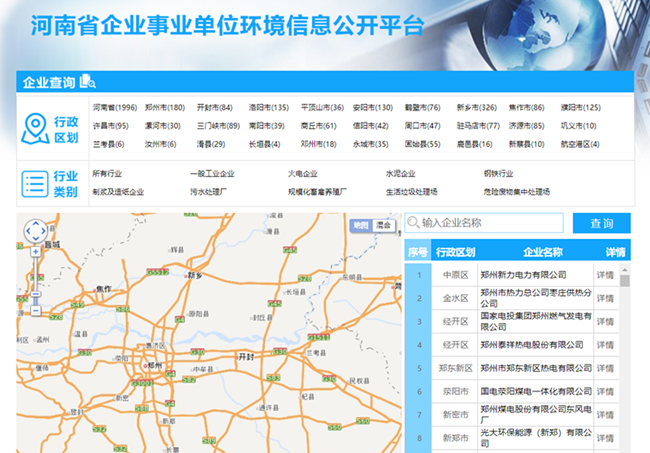The height and width of the screenshot is (453, 650).
Task: Click the map pan direction control
Action: coord(35,232)
